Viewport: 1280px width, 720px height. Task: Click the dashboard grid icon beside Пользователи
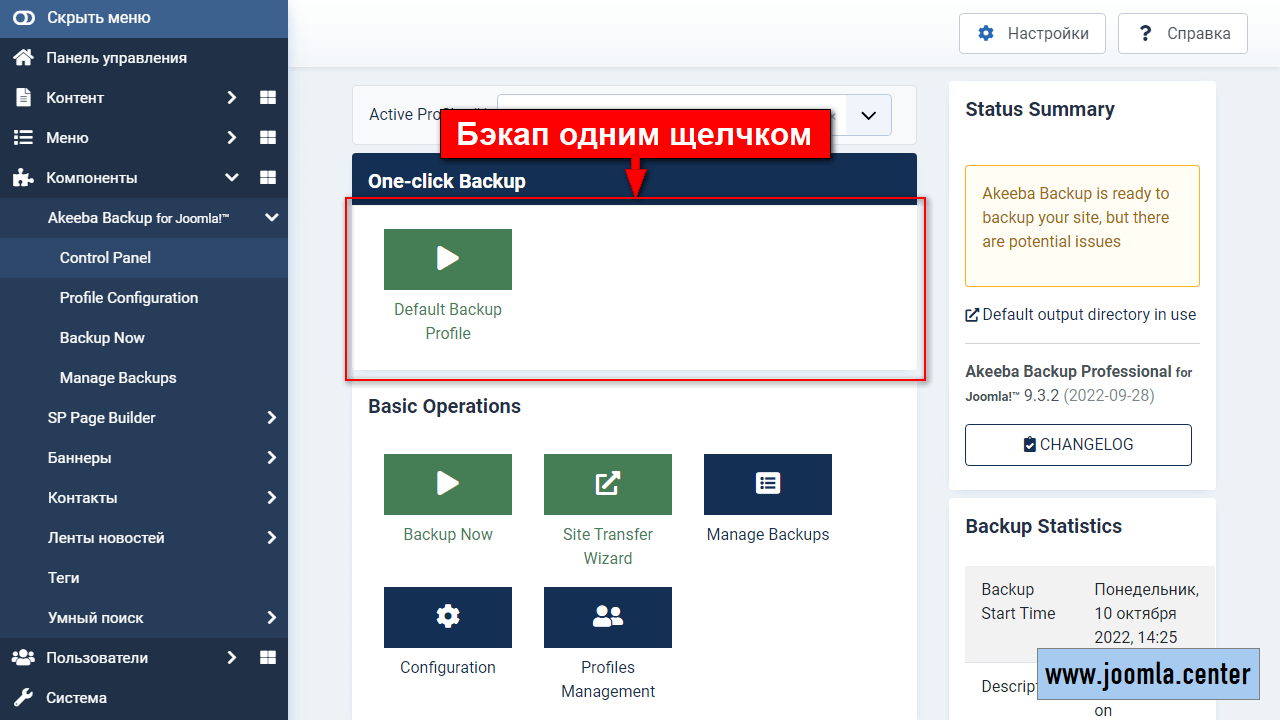[267, 658]
